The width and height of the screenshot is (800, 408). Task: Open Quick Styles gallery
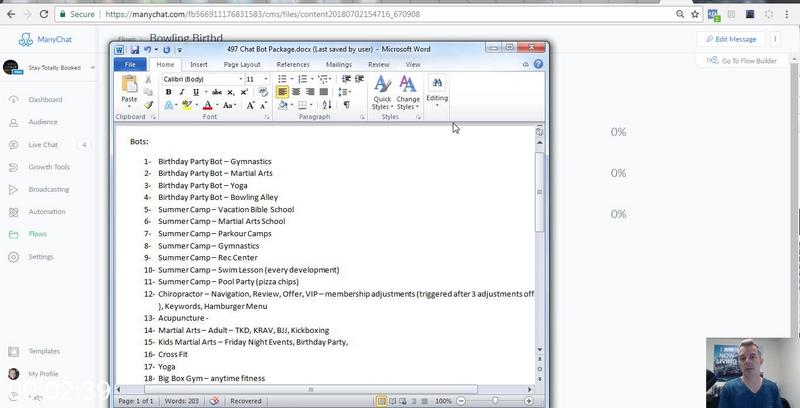(x=382, y=92)
